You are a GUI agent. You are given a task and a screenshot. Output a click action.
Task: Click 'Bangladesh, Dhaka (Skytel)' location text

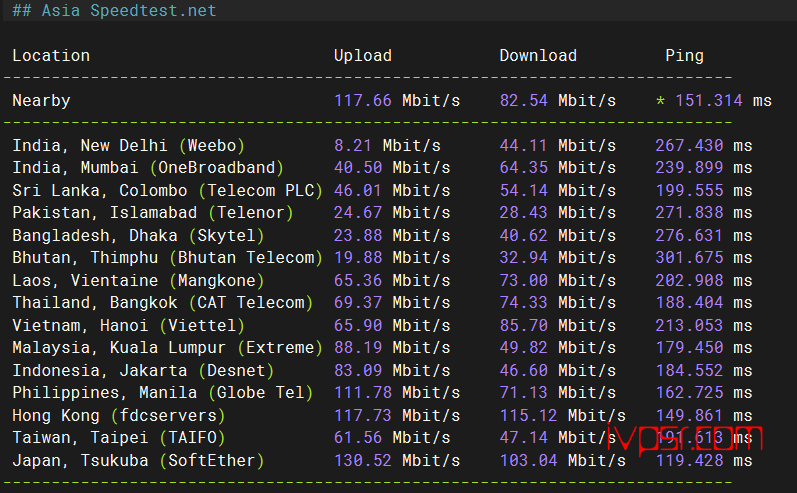coord(138,236)
